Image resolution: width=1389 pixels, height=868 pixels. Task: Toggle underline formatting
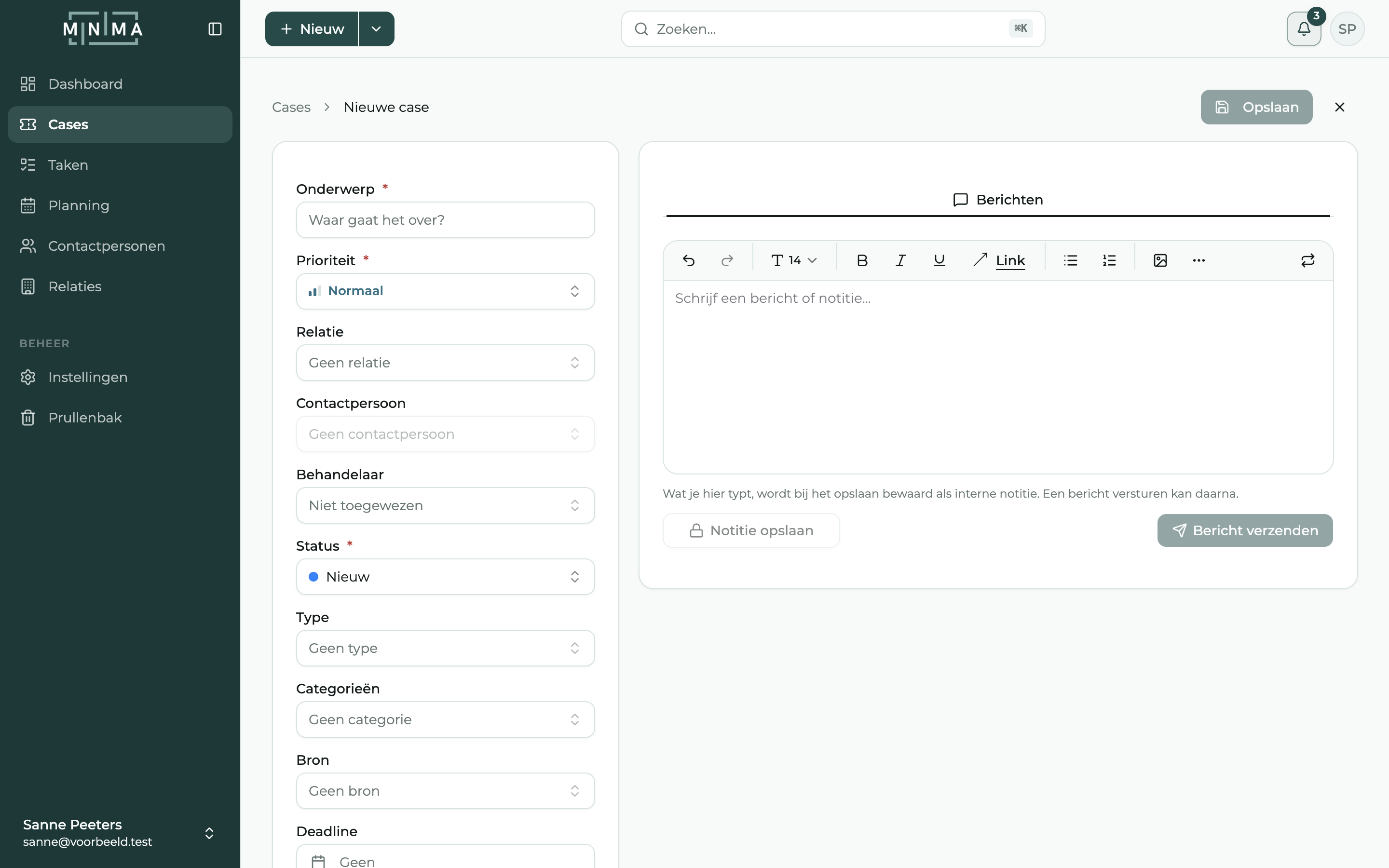pos(939,260)
